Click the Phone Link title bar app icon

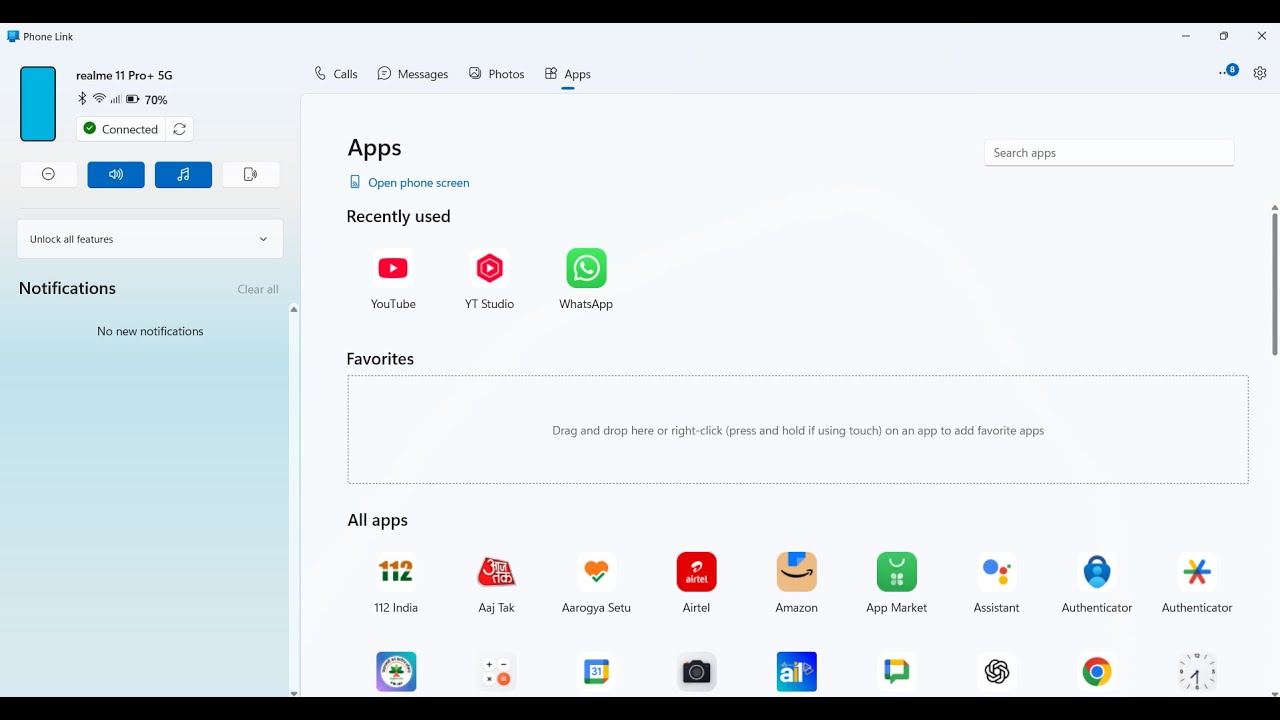(13, 36)
